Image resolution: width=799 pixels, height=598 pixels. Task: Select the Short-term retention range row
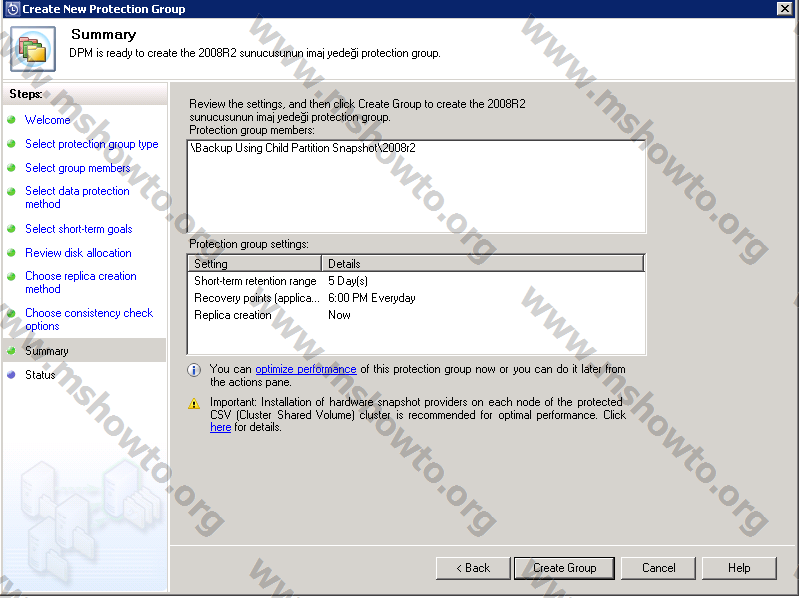(255, 281)
